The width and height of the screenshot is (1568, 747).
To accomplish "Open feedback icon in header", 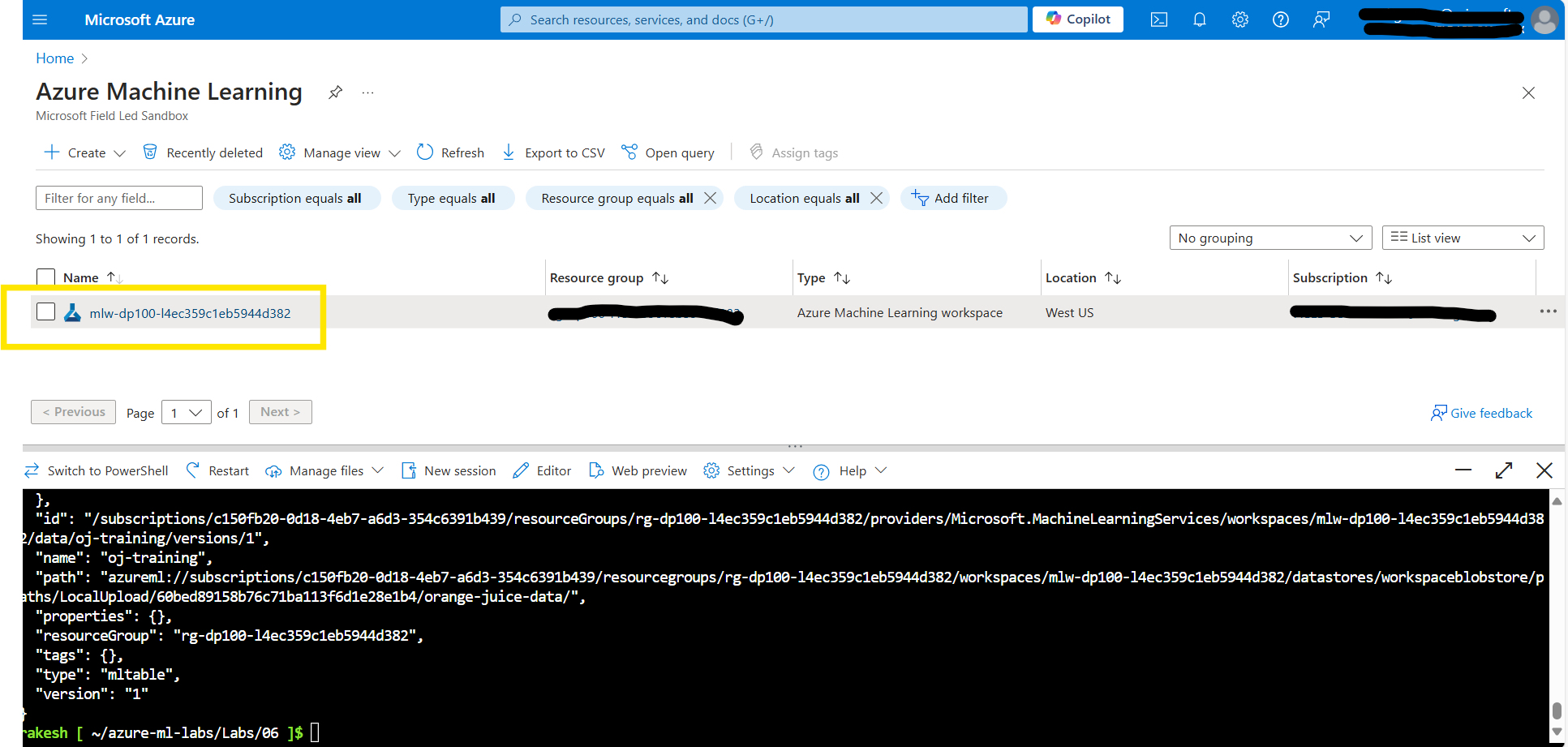I will pyautogui.click(x=1321, y=19).
